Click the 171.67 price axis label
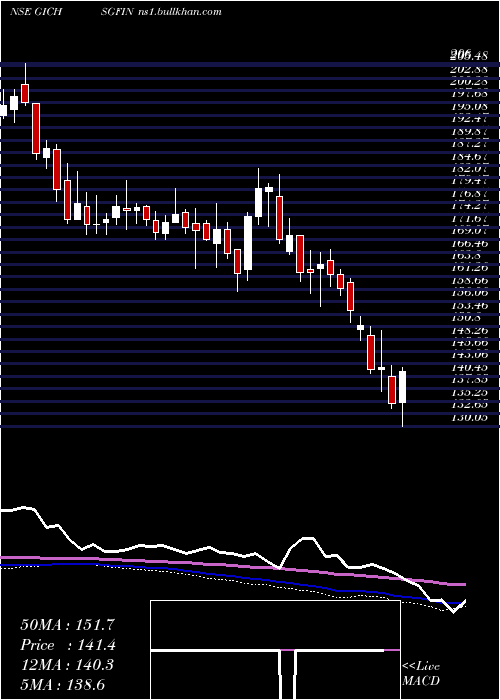Image resolution: width=500 pixels, height=700 pixels. pos(468,219)
